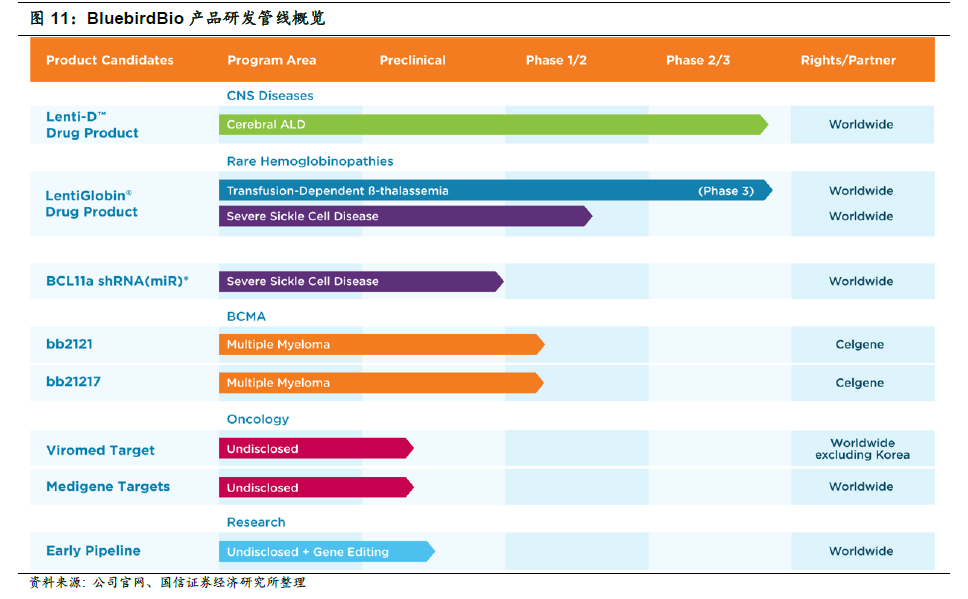Click 'Worldwide' in the Medigene Targets row

861,487
